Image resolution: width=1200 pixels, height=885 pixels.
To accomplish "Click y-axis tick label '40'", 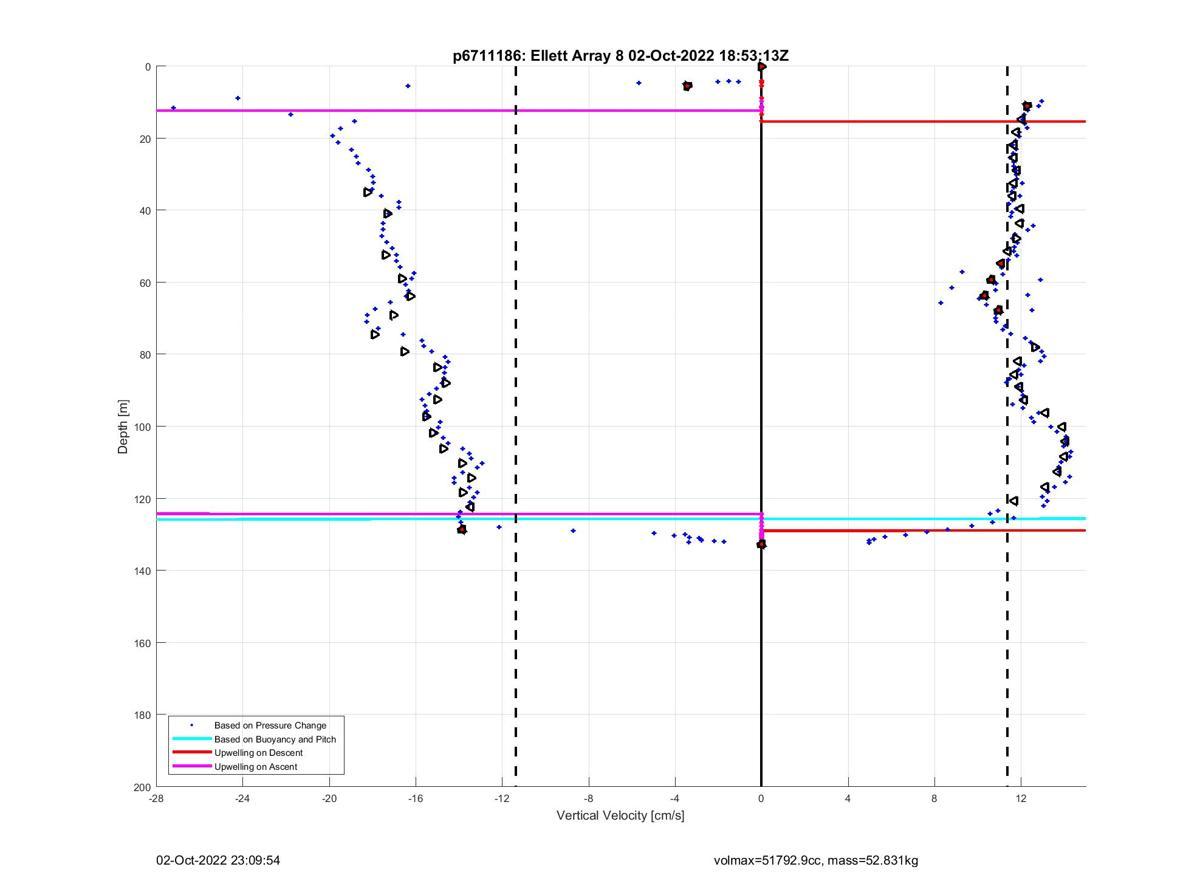I will tap(145, 211).
